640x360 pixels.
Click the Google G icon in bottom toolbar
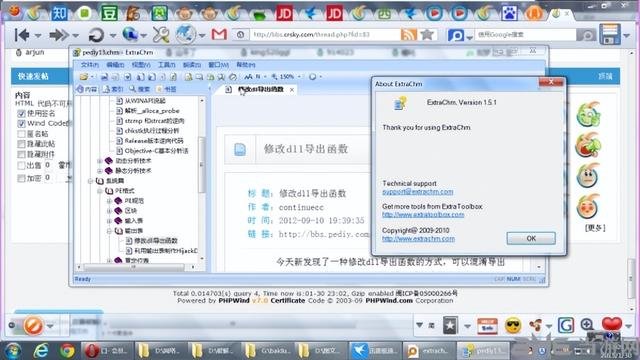[565, 325]
